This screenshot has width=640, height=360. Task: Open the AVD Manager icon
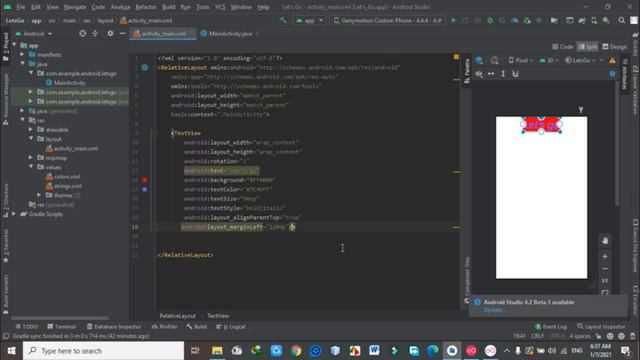(594, 20)
